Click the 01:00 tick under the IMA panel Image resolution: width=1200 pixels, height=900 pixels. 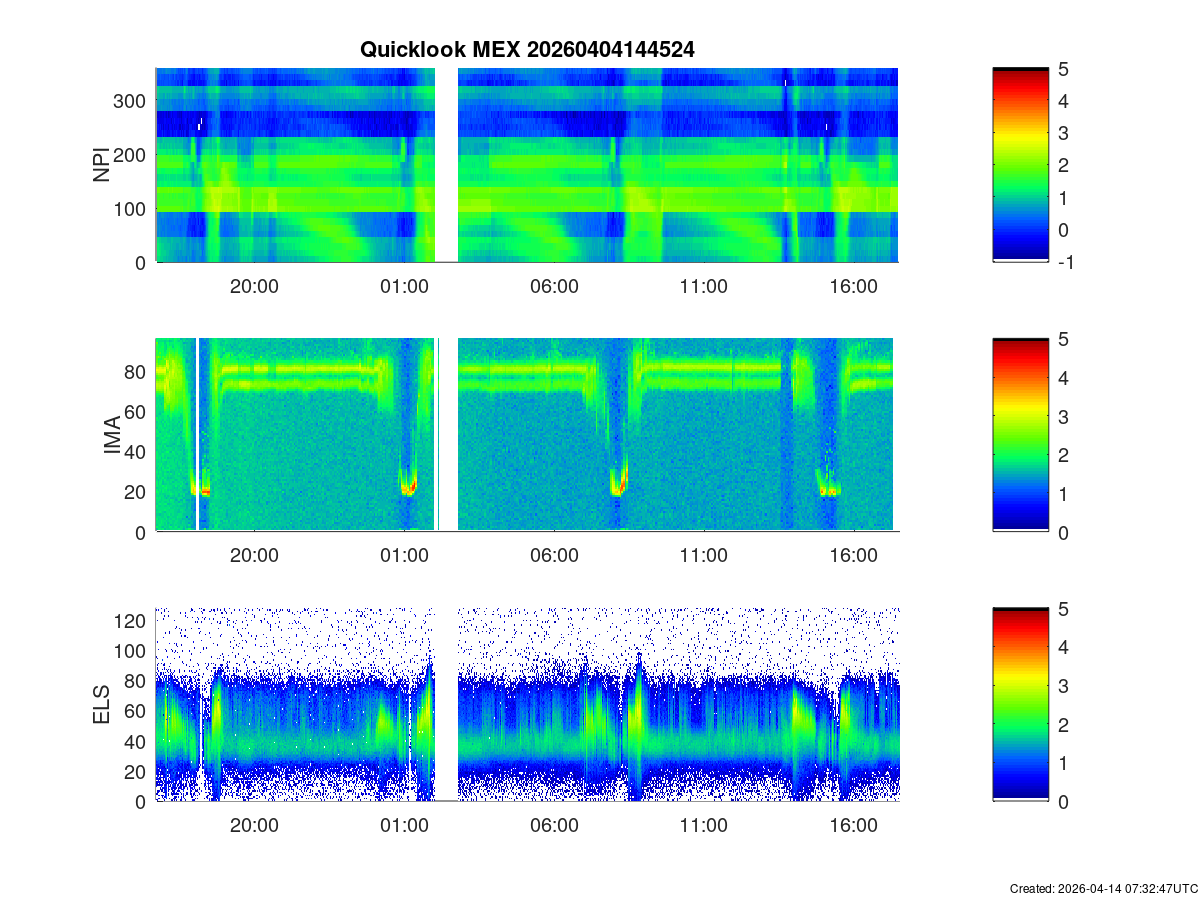(404, 556)
